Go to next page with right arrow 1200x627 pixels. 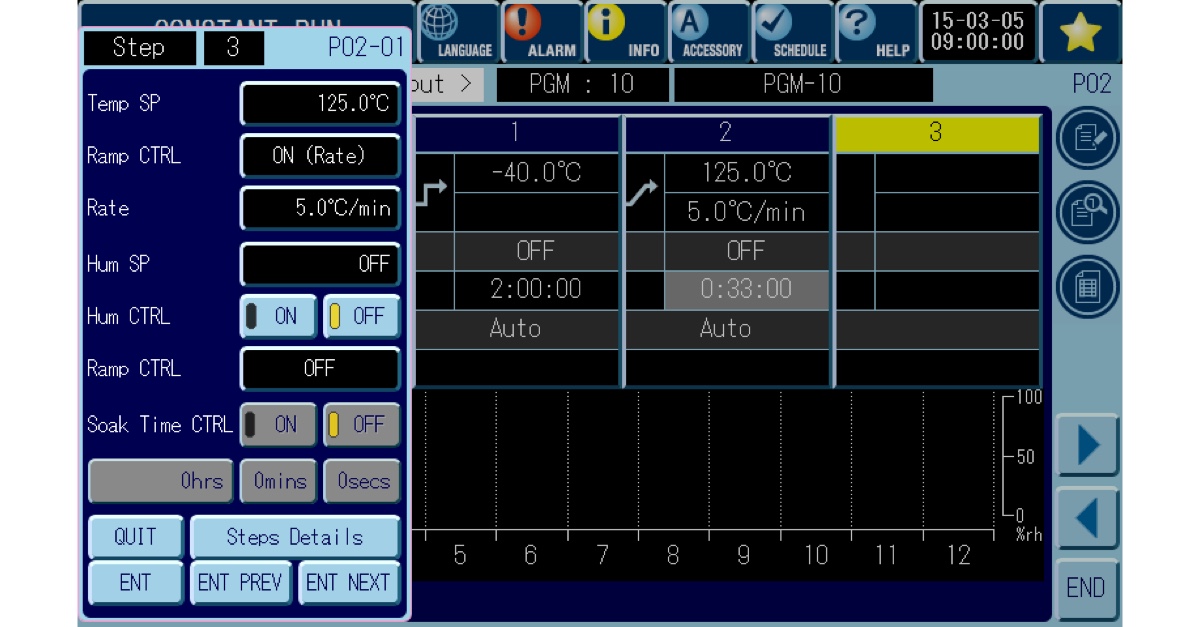pyautogui.click(x=1087, y=445)
